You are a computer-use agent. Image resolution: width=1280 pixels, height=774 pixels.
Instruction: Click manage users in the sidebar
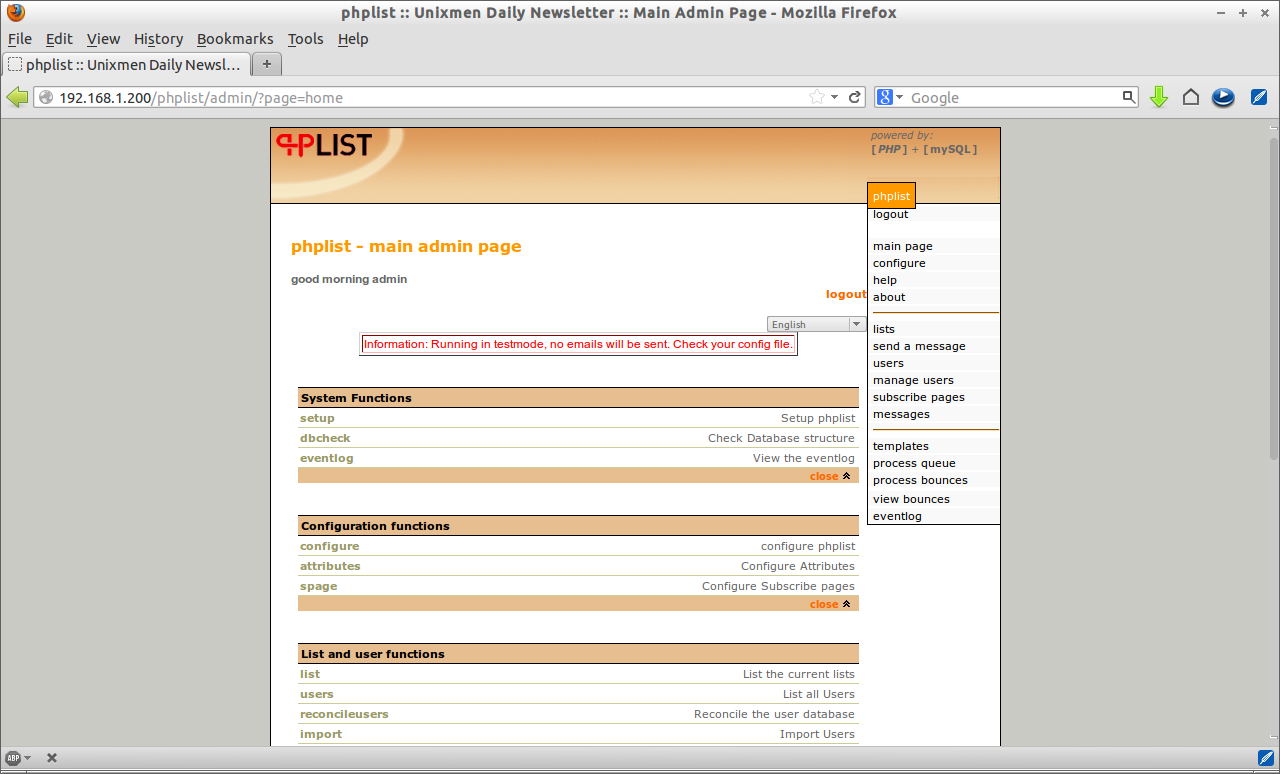tap(913, 380)
